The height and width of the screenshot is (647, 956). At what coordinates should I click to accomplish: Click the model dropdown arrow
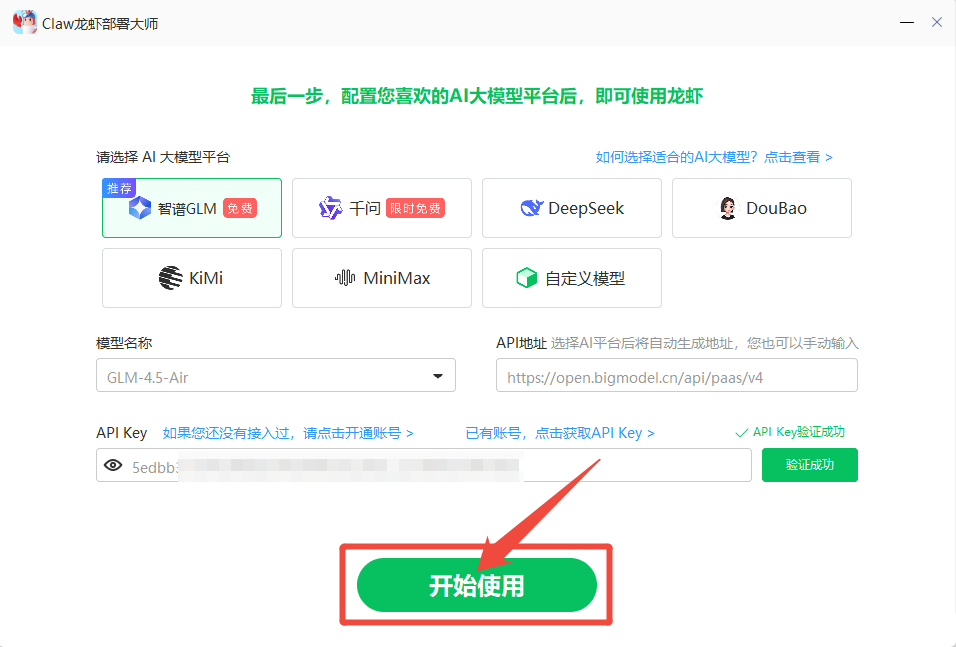[x=437, y=376]
